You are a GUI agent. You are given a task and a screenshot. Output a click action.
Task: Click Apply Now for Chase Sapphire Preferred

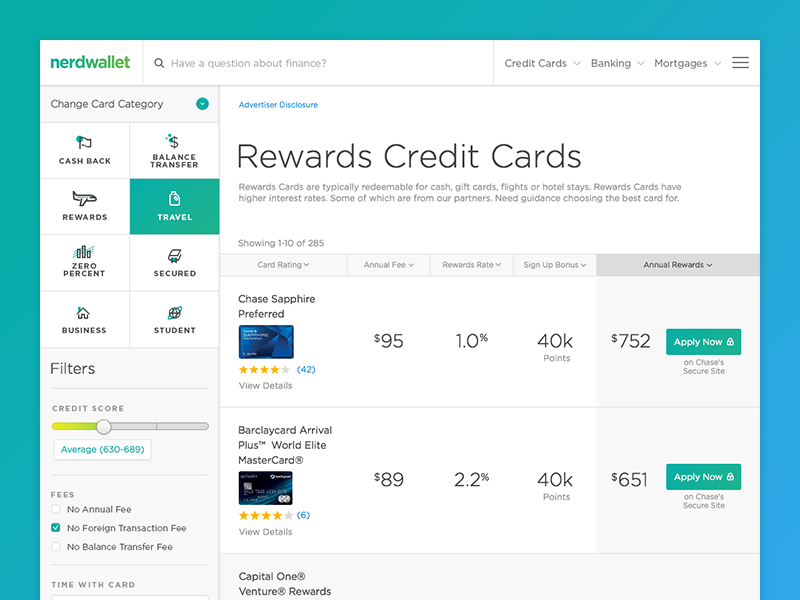point(704,342)
